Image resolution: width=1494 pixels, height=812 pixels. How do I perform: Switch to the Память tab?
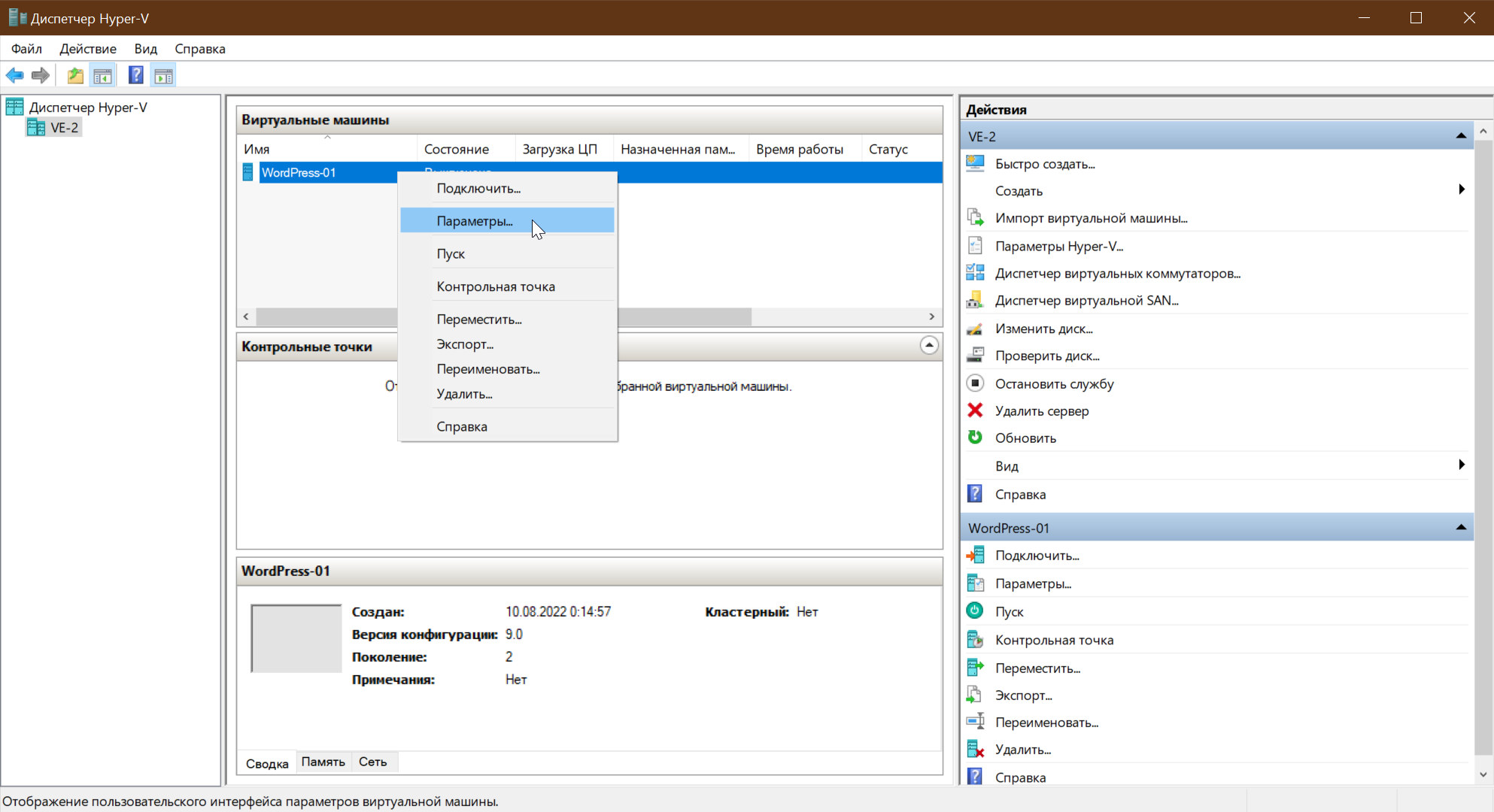[323, 762]
